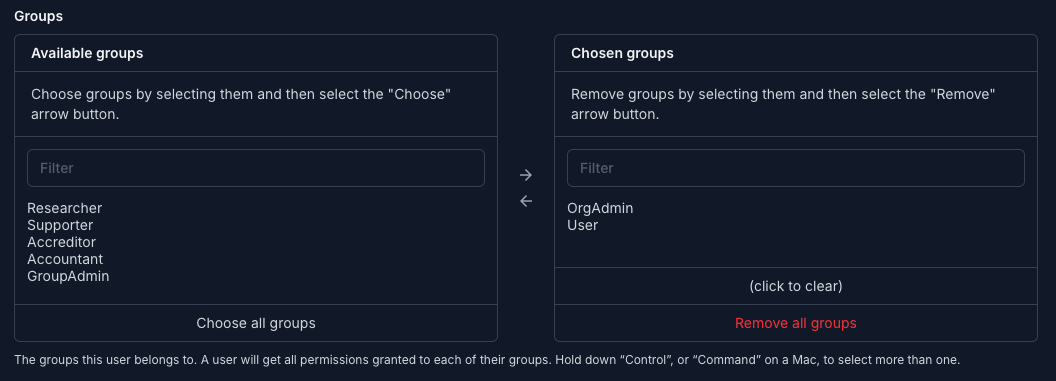Image resolution: width=1056 pixels, height=381 pixels.
Task: Select Supporter in available groups
Action: (60, 225)
